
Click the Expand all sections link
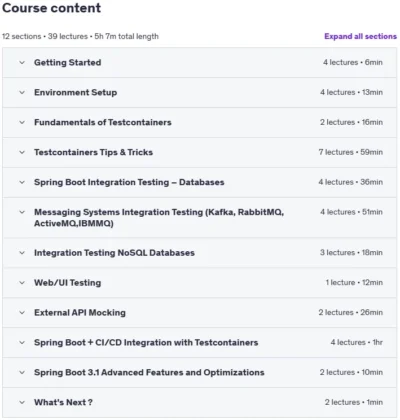click(361, 36)
